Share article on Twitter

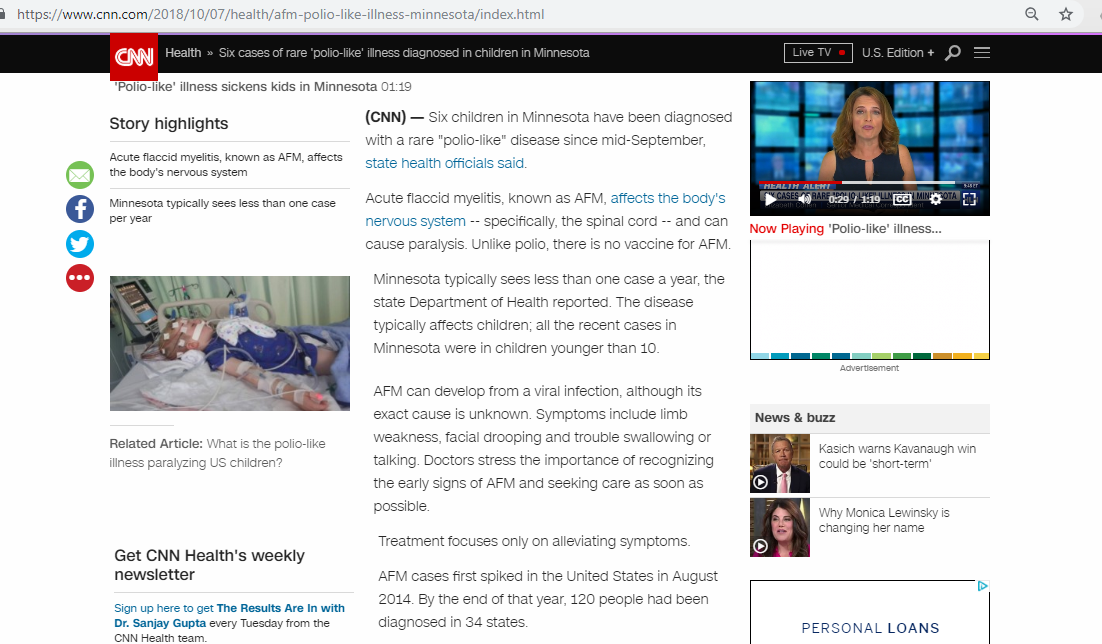point(80,243)
